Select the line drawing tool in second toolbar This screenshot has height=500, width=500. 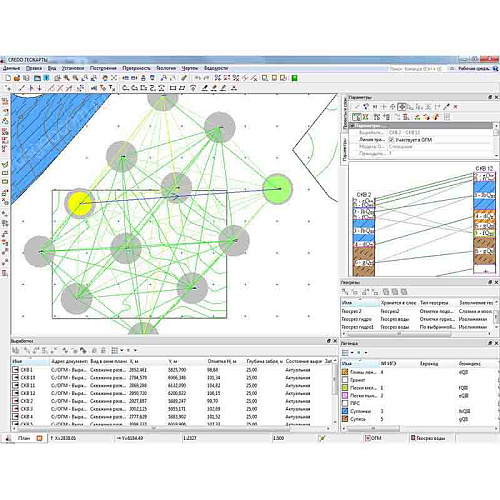click(x=21, y=88)
